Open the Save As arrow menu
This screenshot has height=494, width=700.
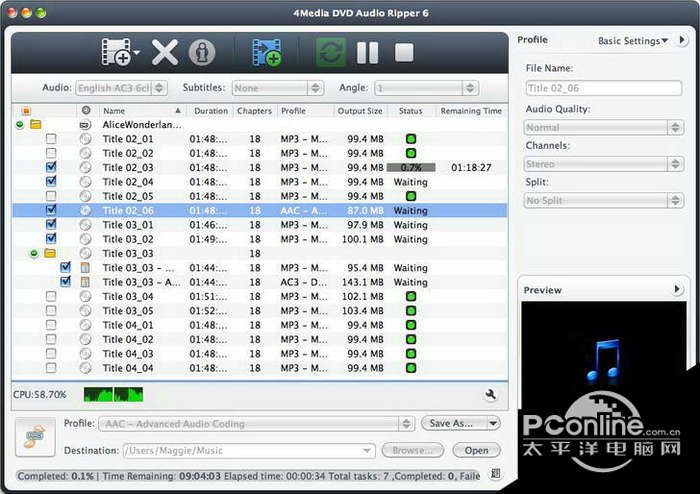(x=493, y=423)
